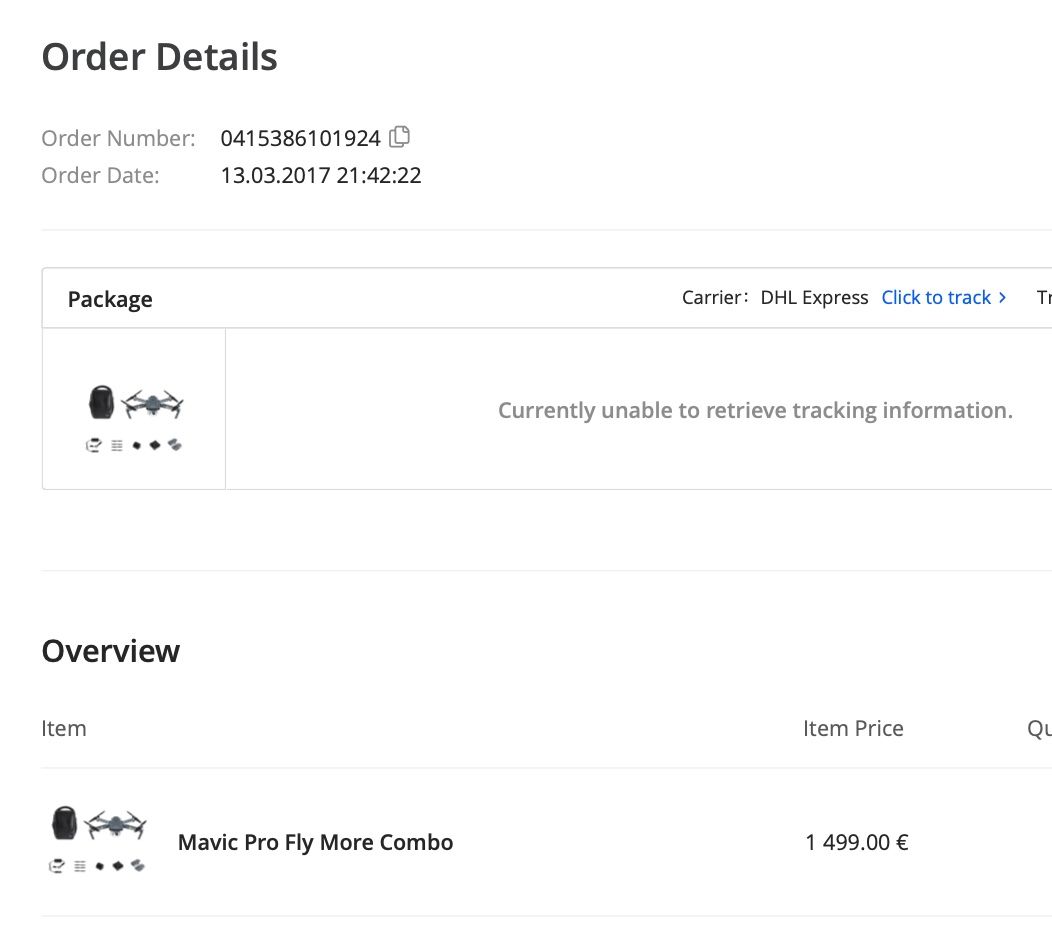Click the Carrier label in Package header

(x=715, y=297)
